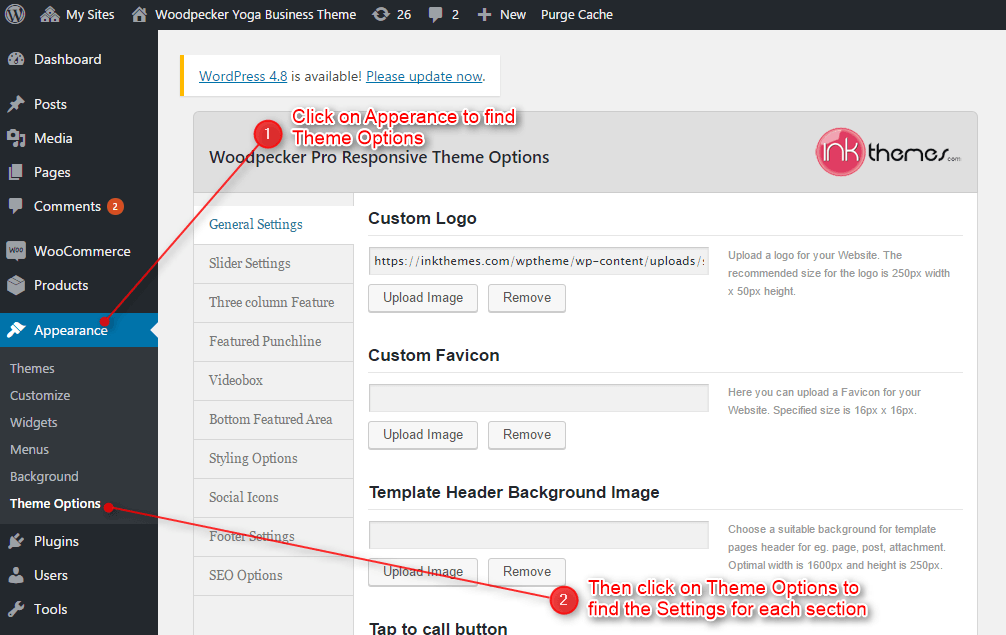The width and height of the screenshot is (1006, 635).
Task: Click the Tools wrench icon
Action: click(16, 609)
